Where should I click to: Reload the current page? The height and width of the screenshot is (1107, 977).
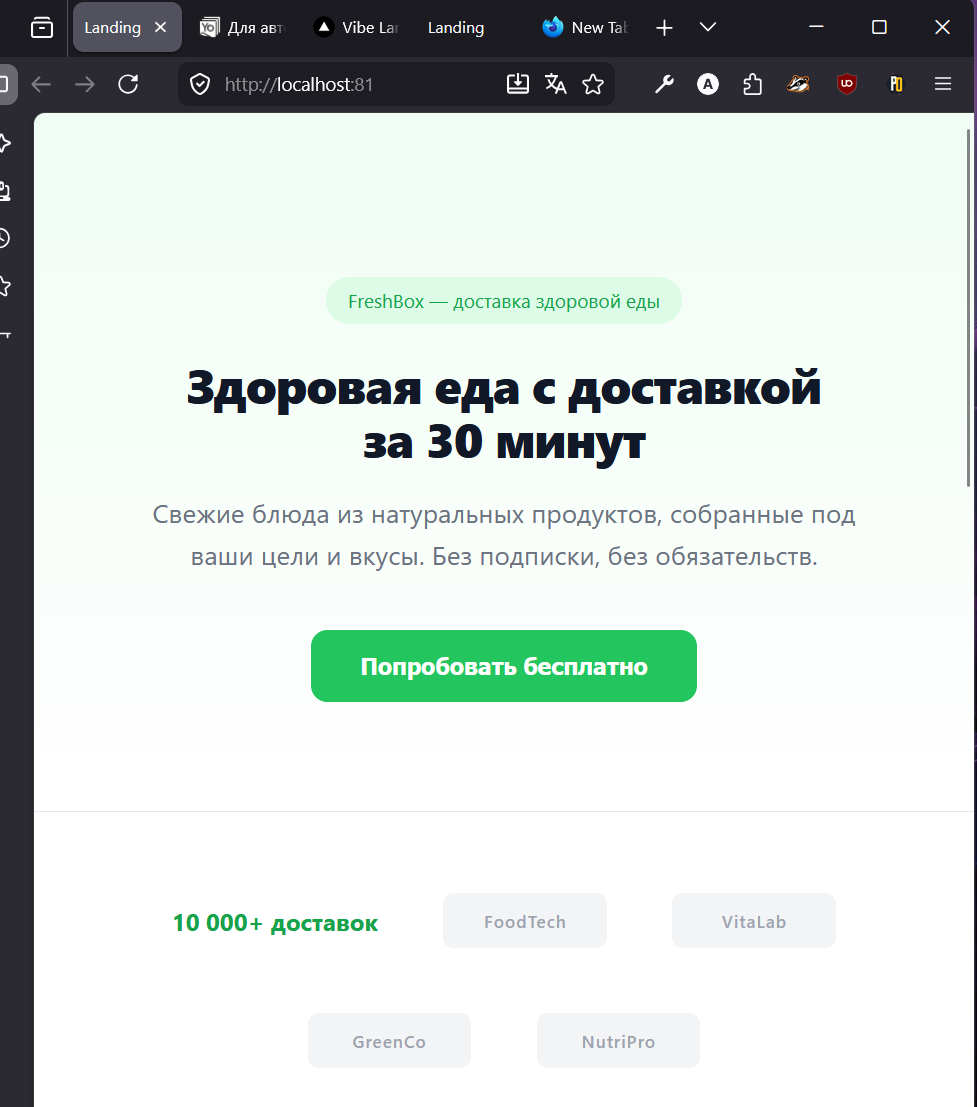coord(128,84)
